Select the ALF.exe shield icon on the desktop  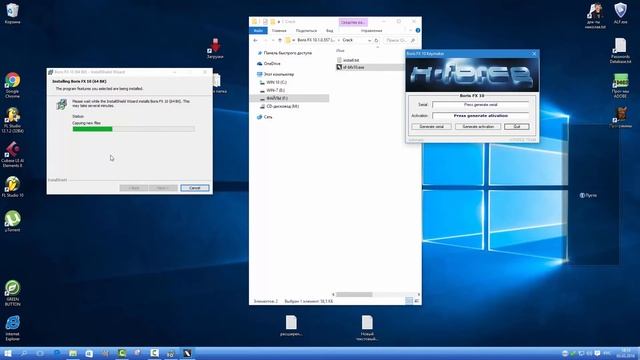pos(620,13)
